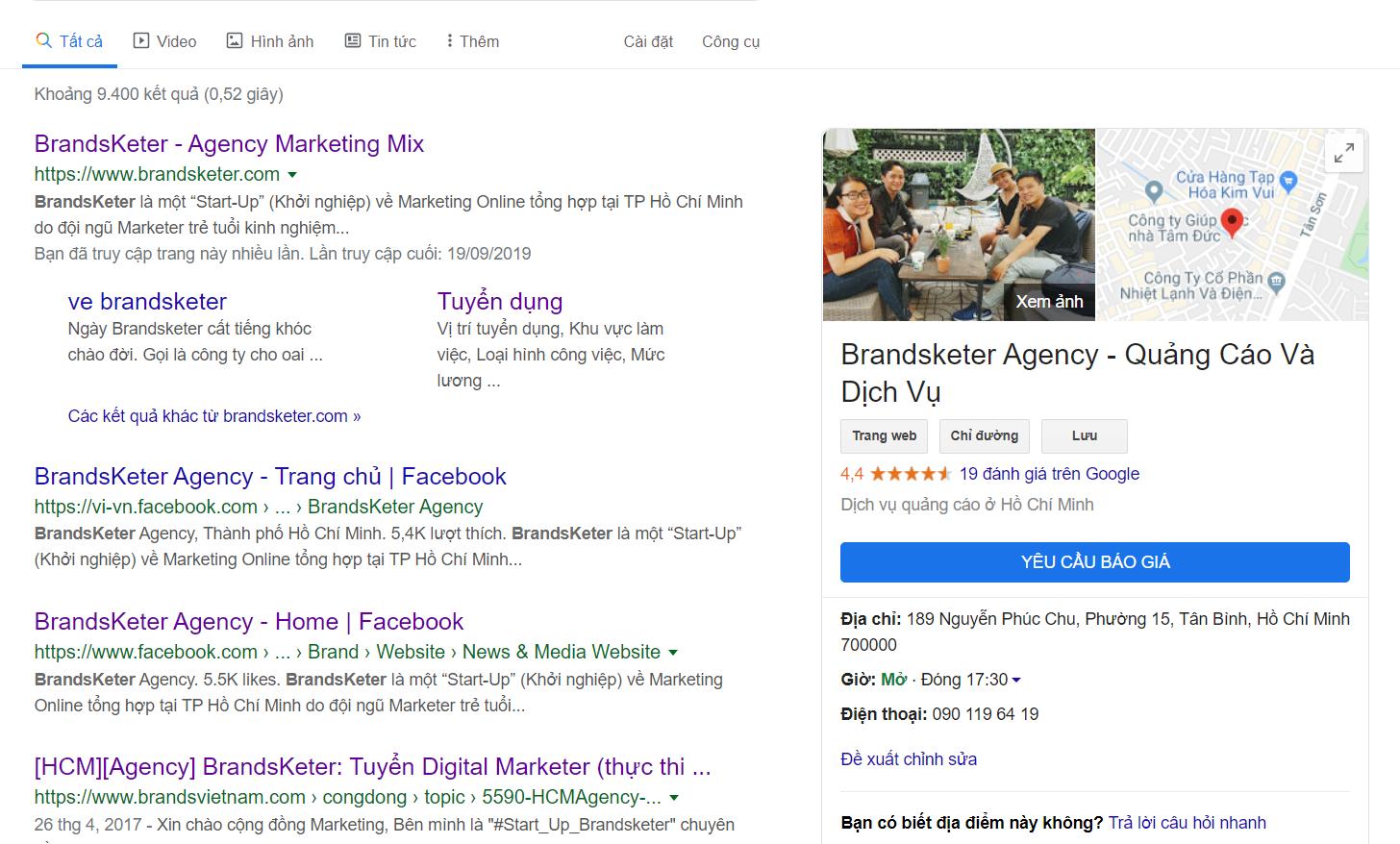Click the 4,4 rating number

pyautogui.click(x=852, y=474)
